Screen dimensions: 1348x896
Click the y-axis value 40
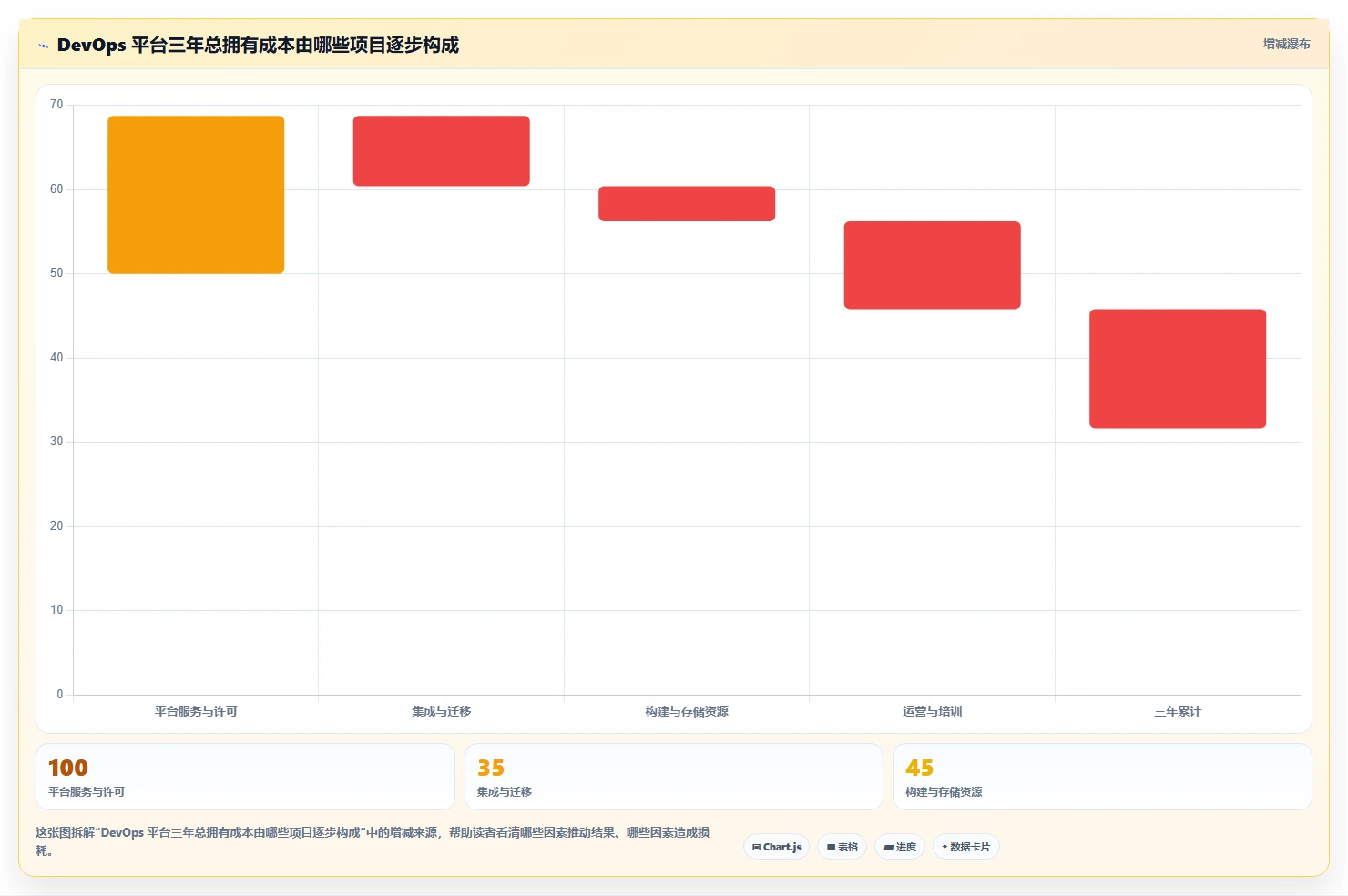[x=56, y=358]
